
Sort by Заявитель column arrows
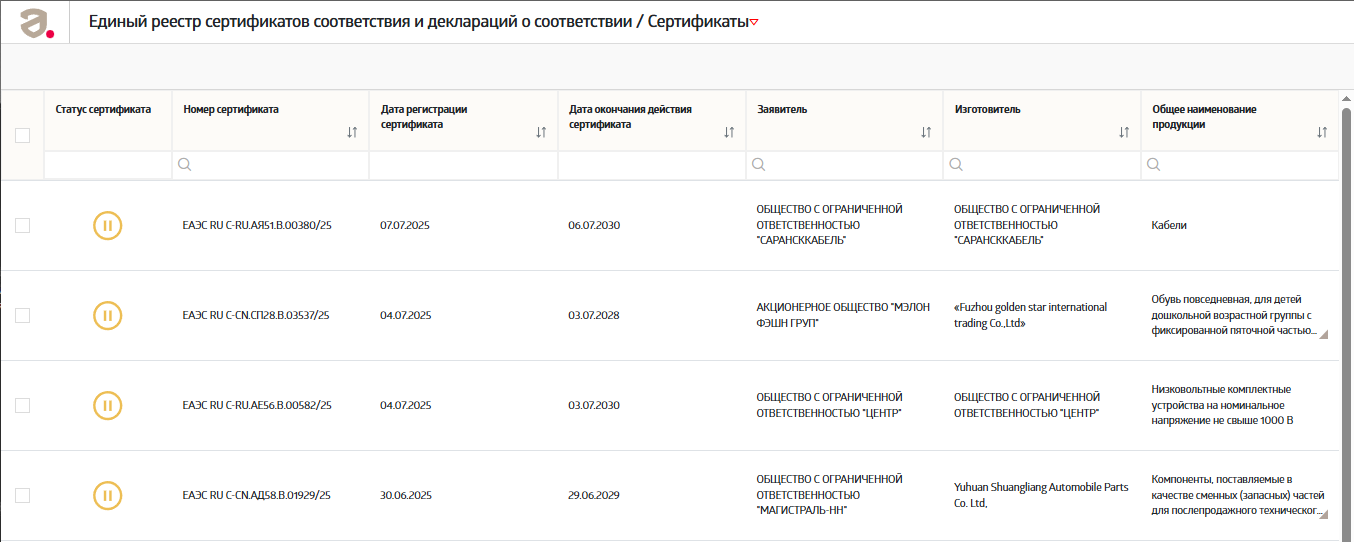[926, 132]
